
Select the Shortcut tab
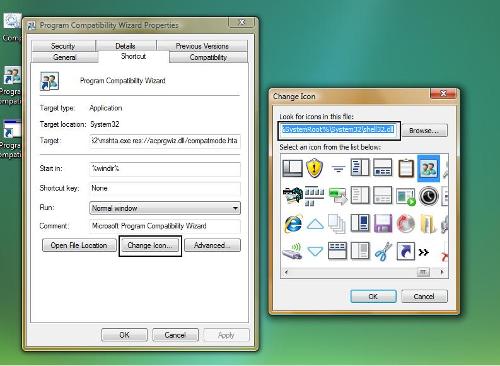(x=134, y=56)
